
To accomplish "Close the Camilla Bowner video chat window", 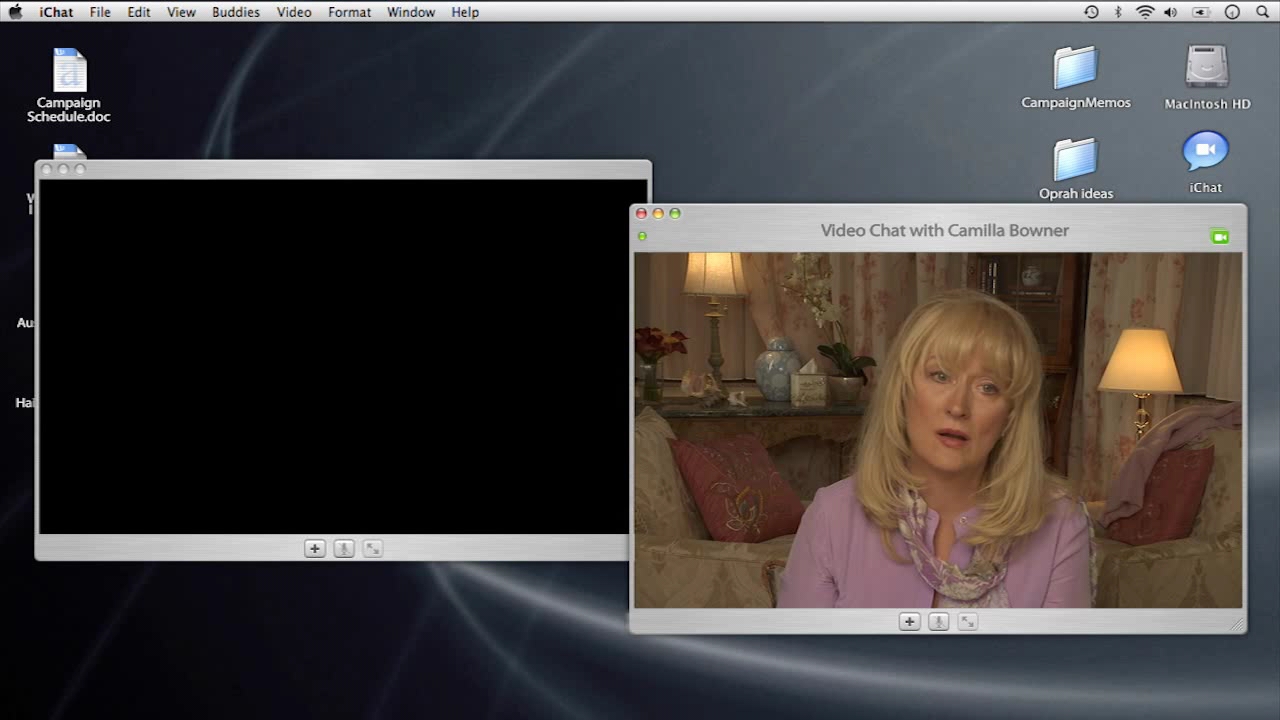I will (641, 213).
